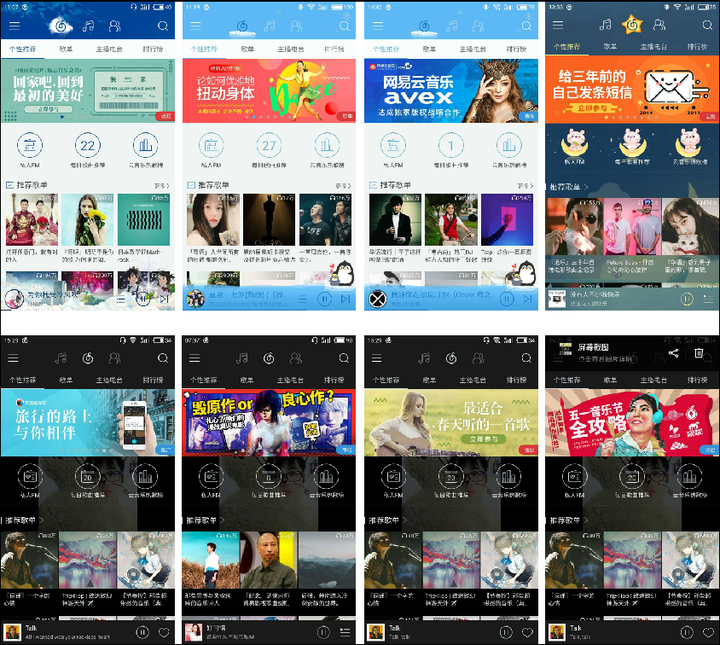Open the 五一音乐节全攻略 banner
720x645 pixels.
632,423
